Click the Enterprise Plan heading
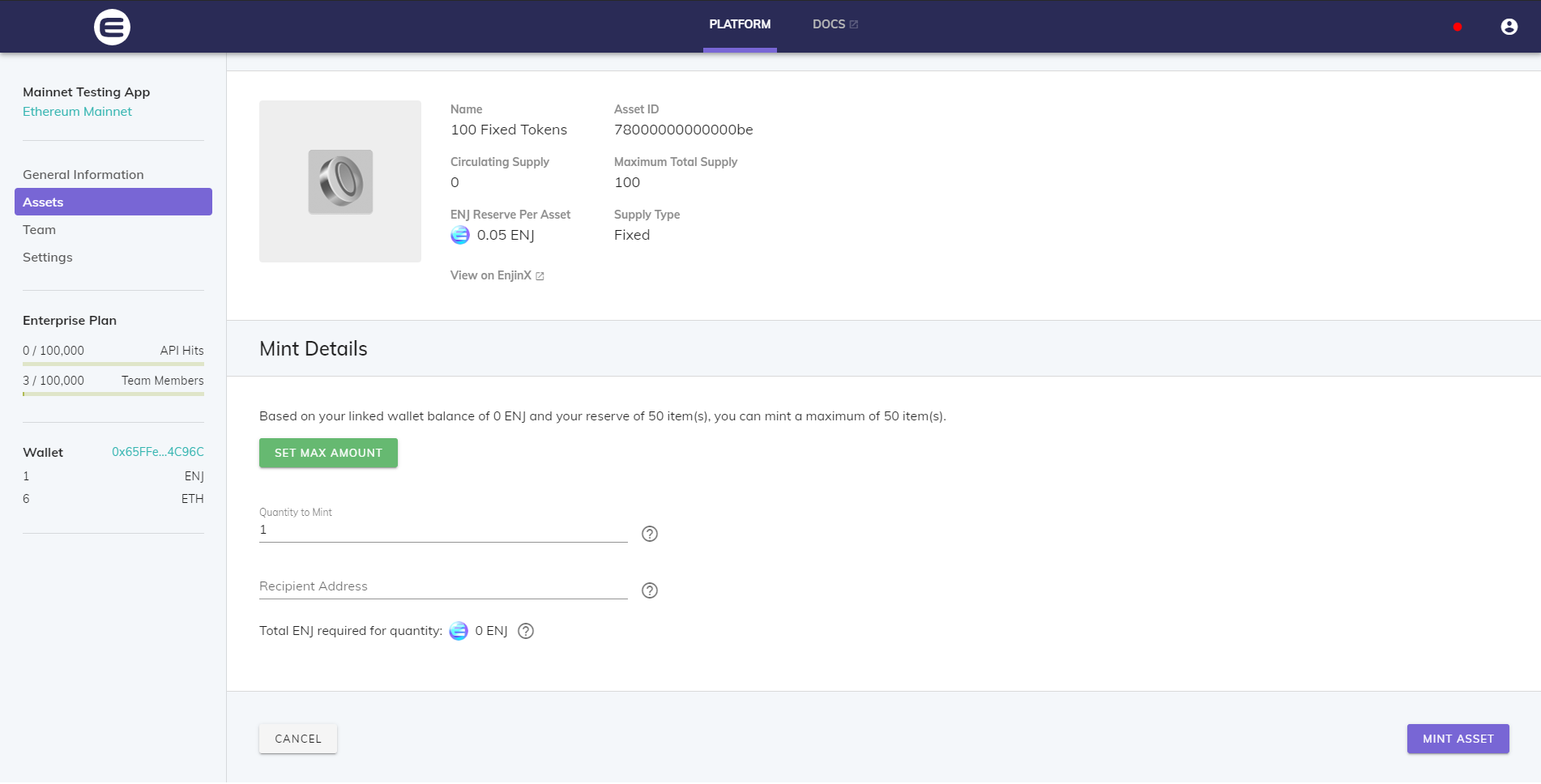This screenshot has height=784, width=1541. click(x=70, y=321)
